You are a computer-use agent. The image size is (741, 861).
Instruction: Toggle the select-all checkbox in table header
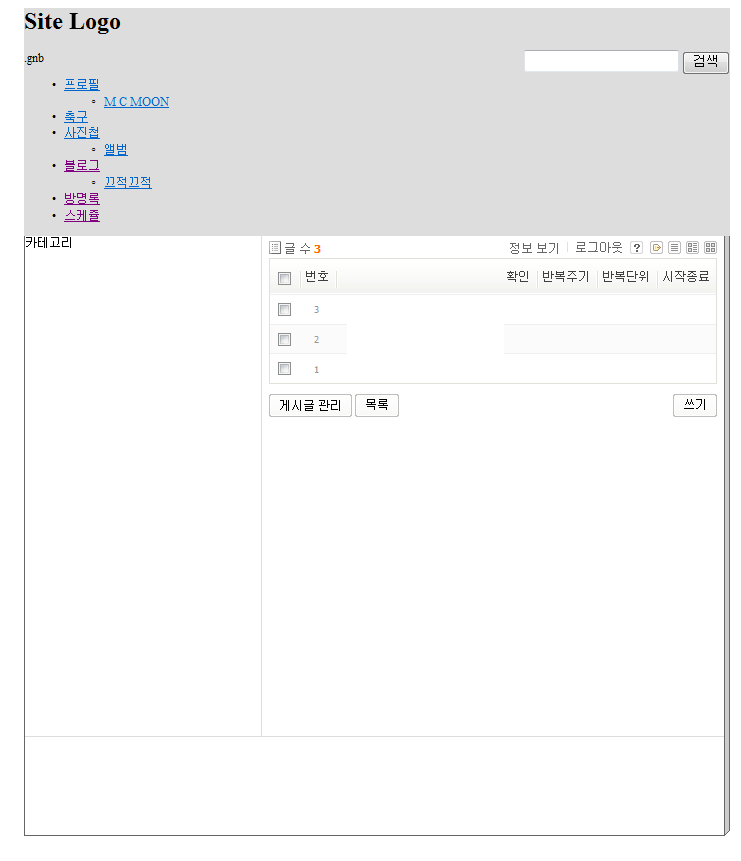pyautogui.click(x=284, y=278)
